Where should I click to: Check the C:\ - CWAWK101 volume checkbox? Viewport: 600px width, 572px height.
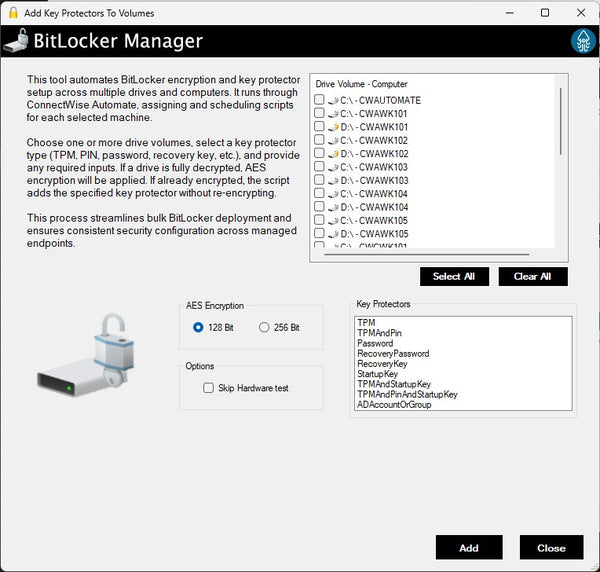(319, 113)
